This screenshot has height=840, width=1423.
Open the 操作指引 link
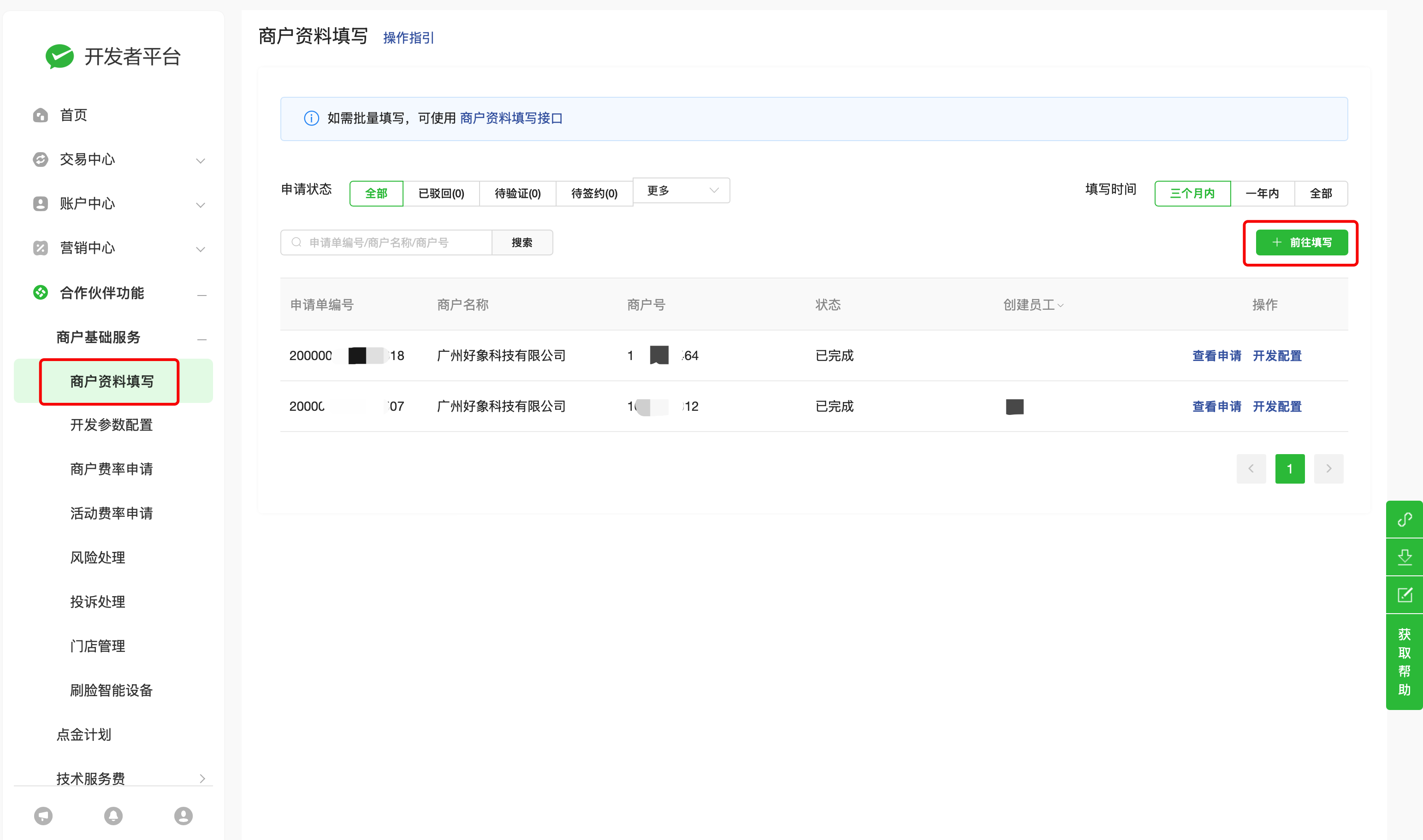409,38
